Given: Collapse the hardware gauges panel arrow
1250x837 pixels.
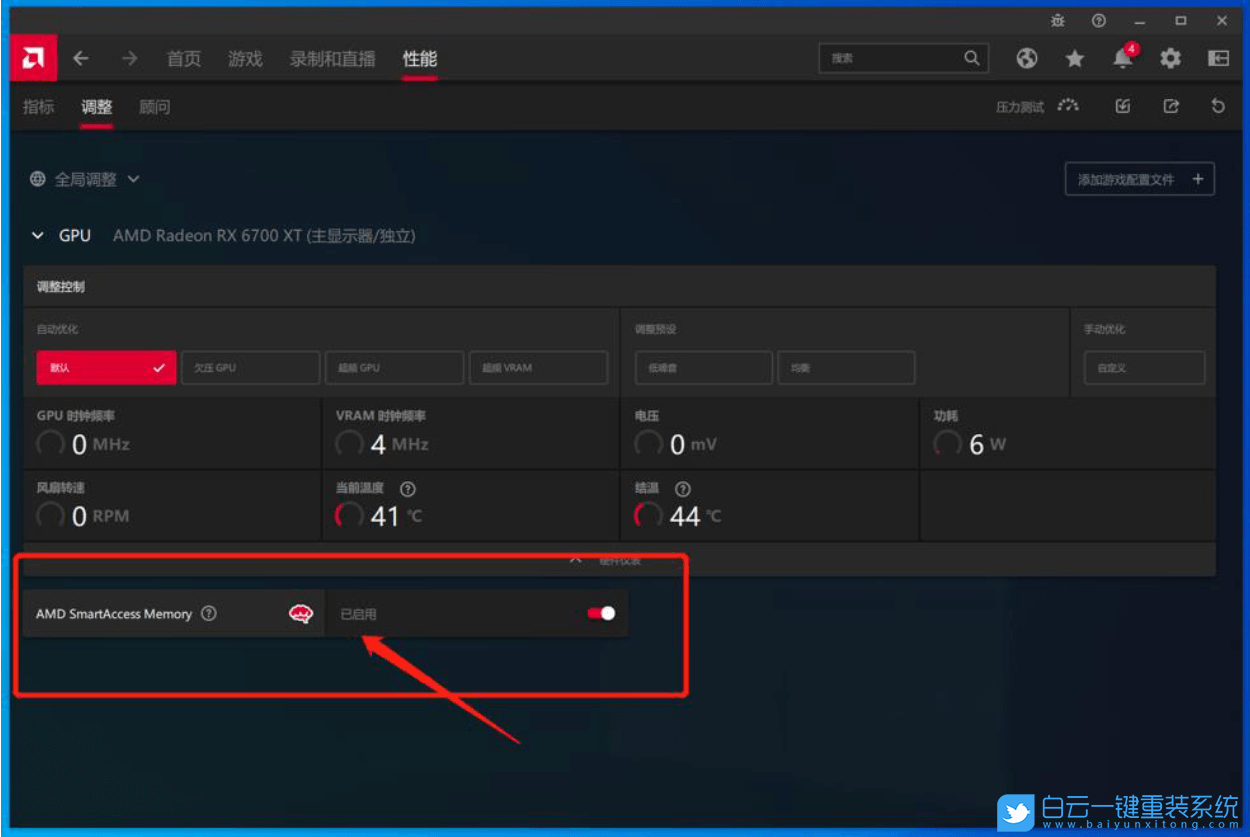Looking at the screenshot, I should click(x=576, y=560).
